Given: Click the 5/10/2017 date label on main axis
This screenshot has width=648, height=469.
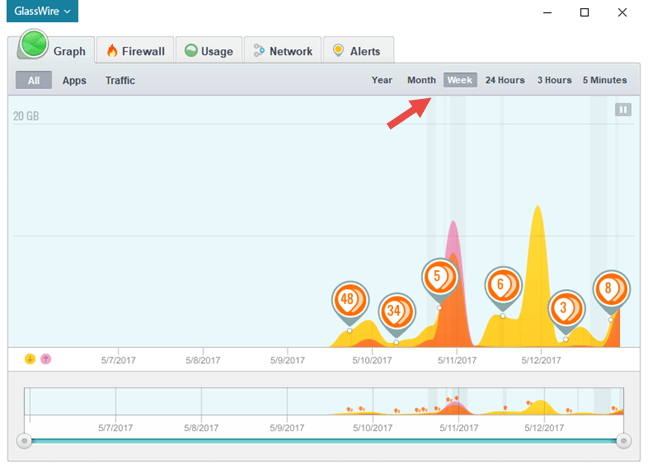Looking at the screenshot, I should [x=372, y=360].
